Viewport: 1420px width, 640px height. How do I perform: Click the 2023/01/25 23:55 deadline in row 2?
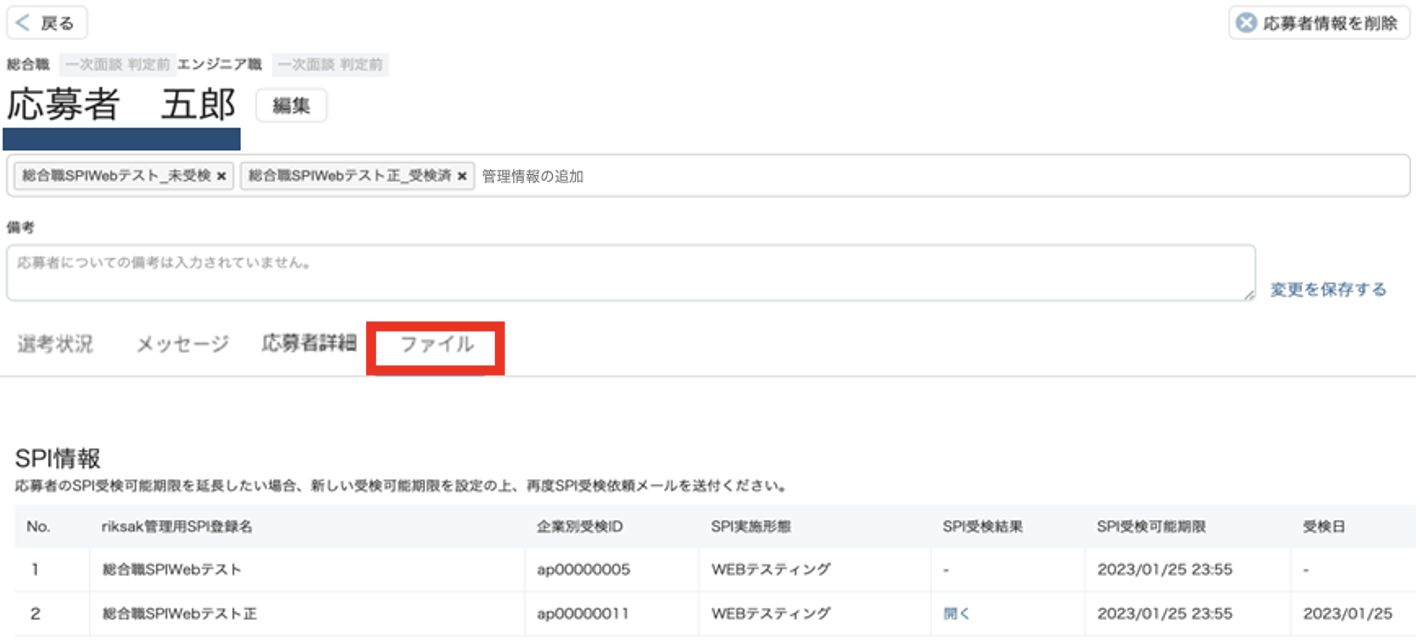[x=1164, y=614]
